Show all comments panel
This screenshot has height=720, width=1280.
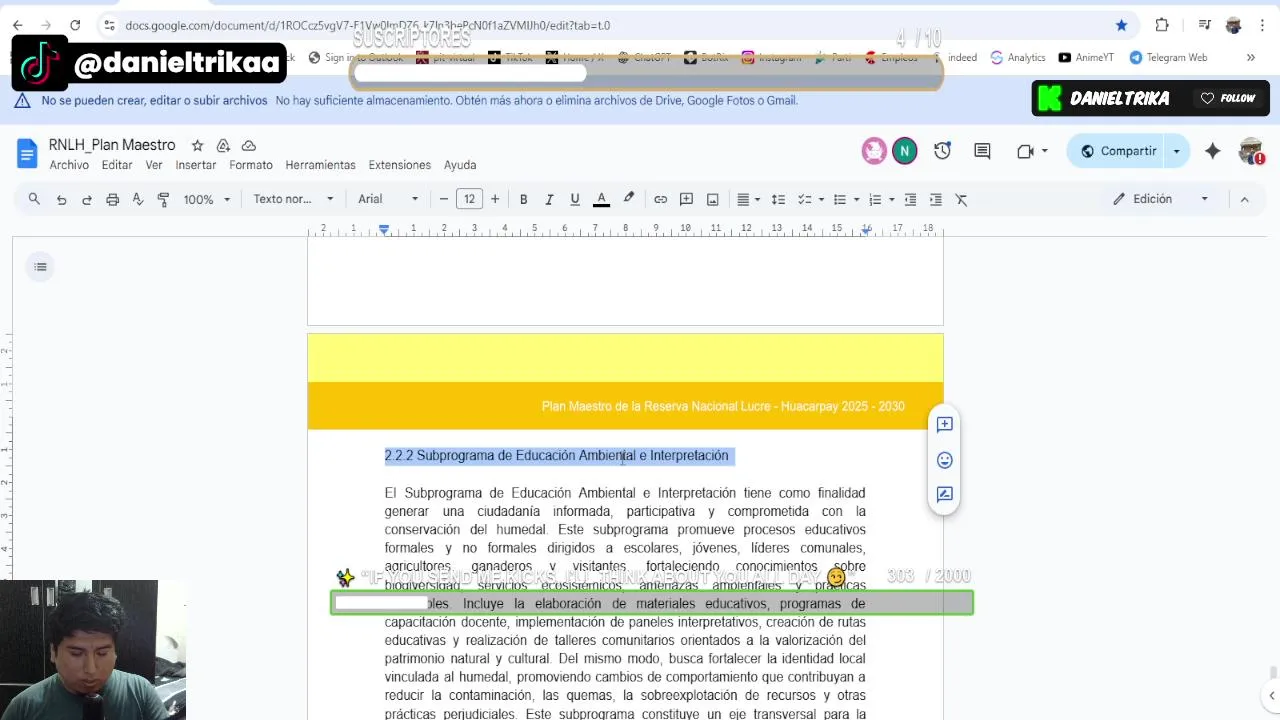point(982,151)
